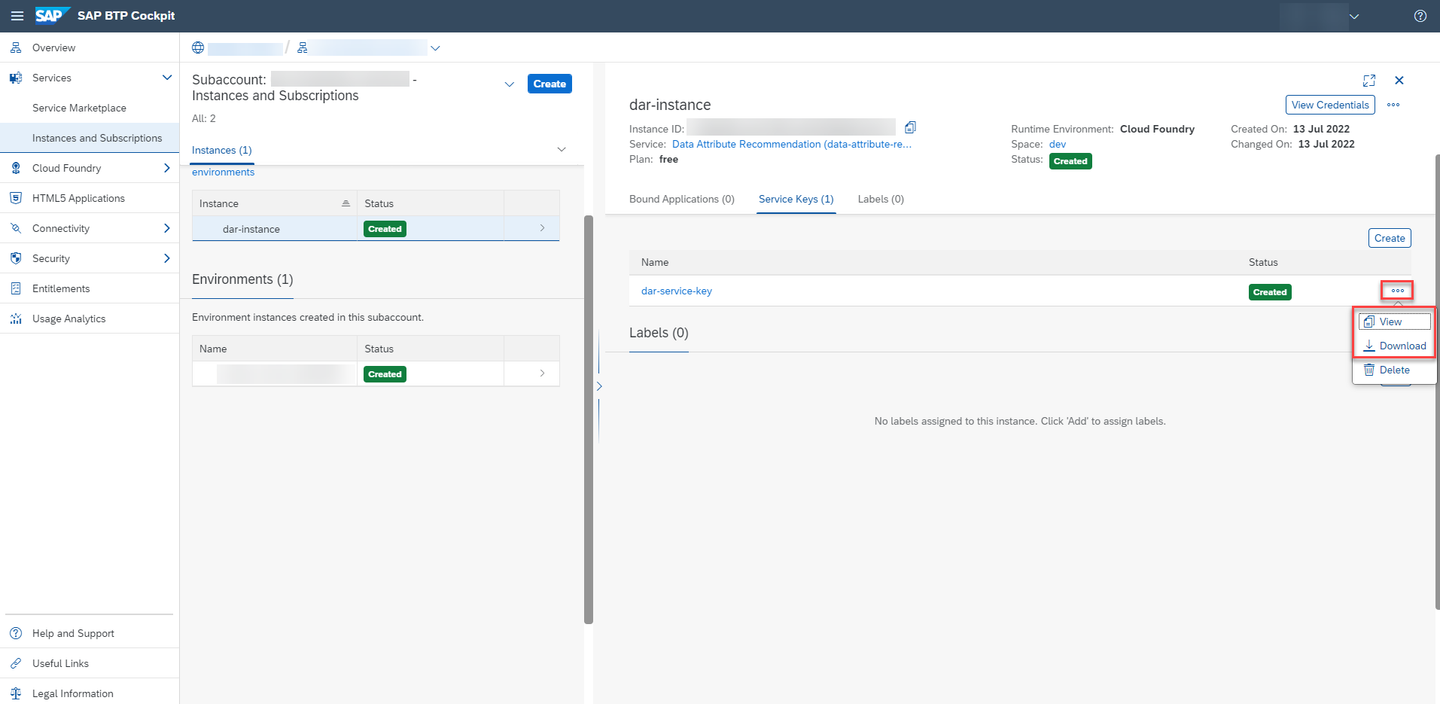Image resolution: width=1440 pixels, height=704 pixels.
Task: Collapse the Instances section chevron
Action: pyautogui.click(x=561, y=149)
